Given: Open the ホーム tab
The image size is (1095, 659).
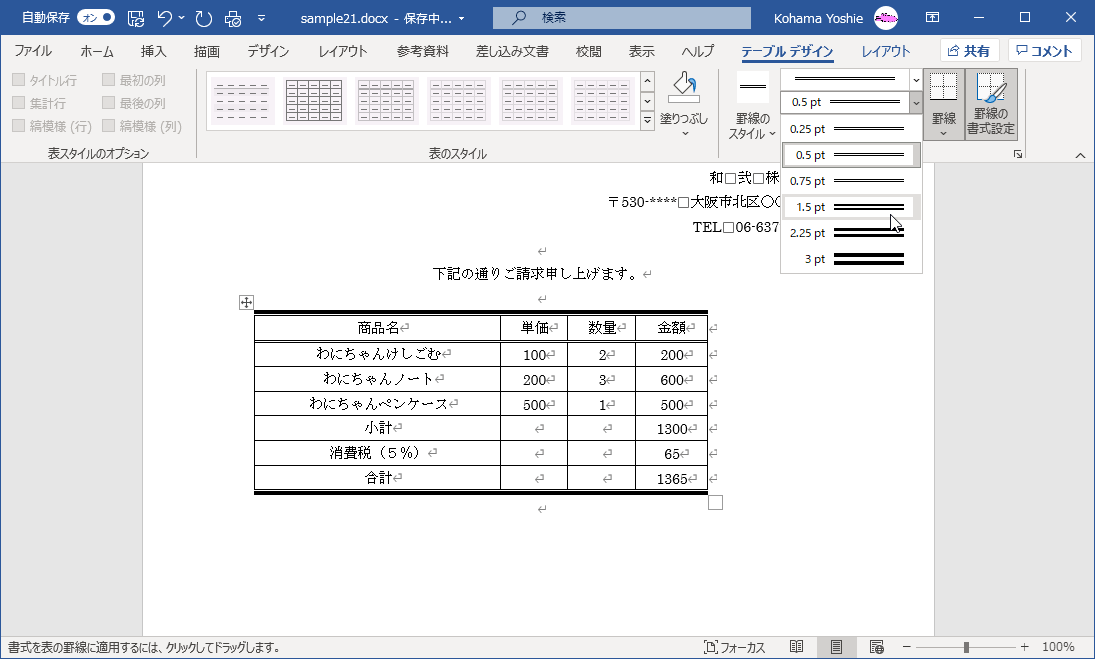Looking at the screenshot, I should (x=96, y=51).
